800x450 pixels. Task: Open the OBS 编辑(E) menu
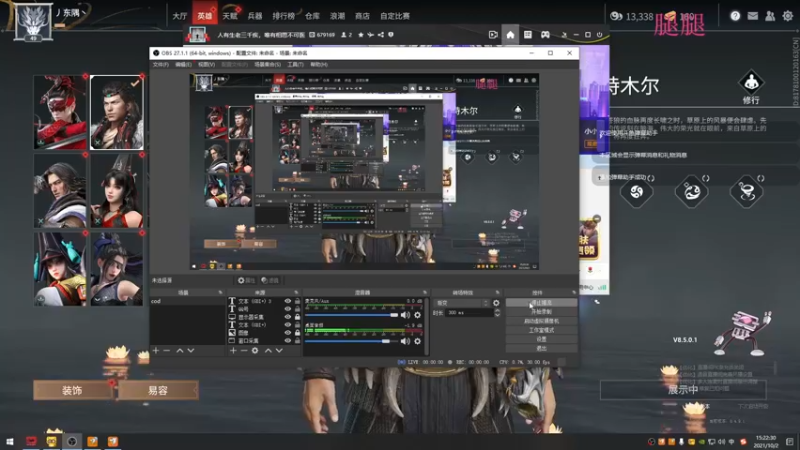click(x=183, y=65)
